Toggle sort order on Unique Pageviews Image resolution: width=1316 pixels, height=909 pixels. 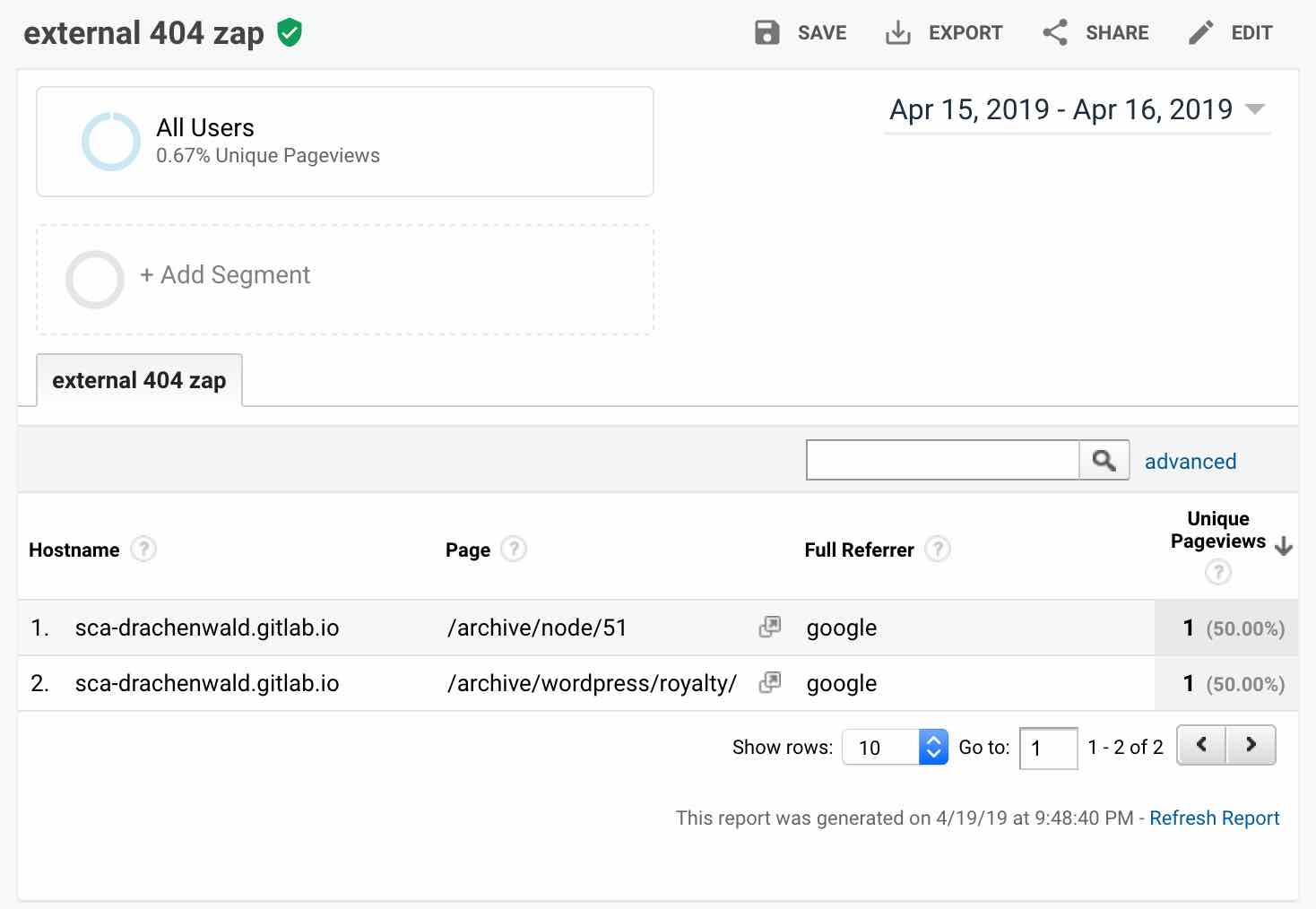coord(1286,544)
